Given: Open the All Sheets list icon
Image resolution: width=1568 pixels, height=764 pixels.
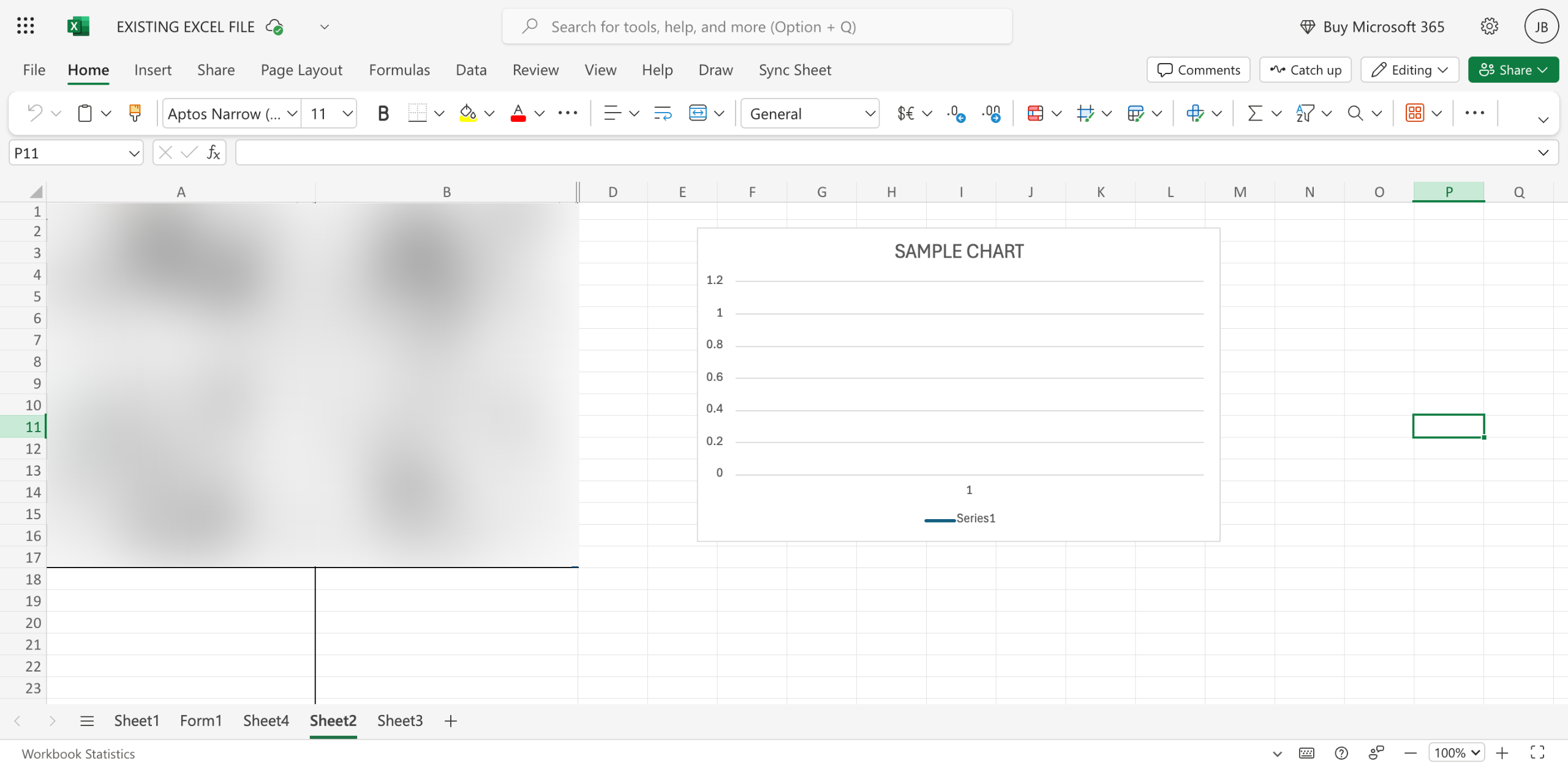Looking at the screenshot, I should [x=87, y=721].
